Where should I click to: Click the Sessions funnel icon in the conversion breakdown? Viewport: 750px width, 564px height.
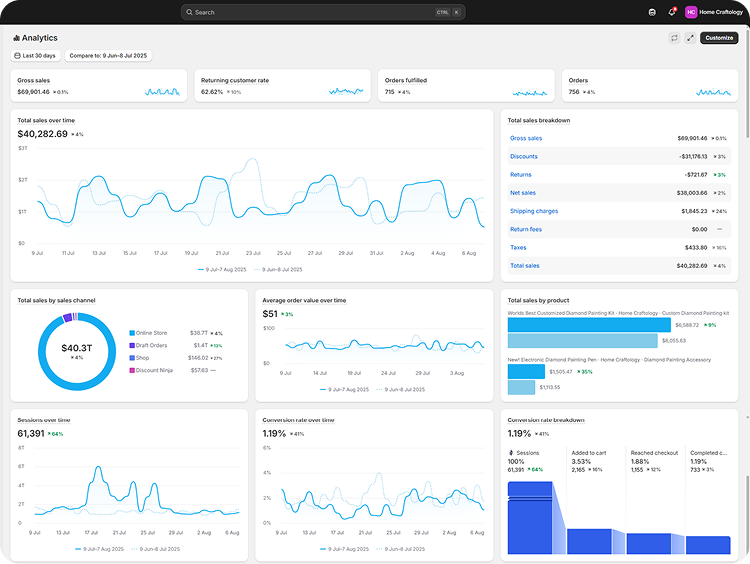(x=511, y=453)
